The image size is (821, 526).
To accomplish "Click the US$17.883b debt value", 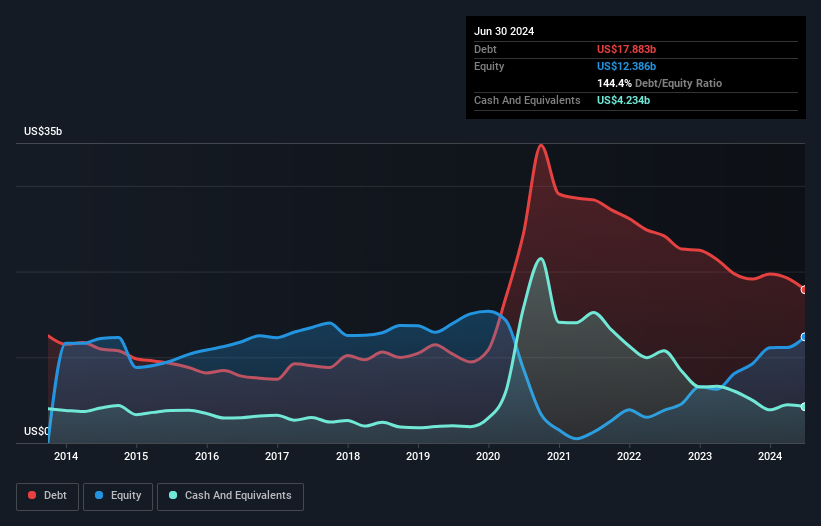I will pos(626,49).
